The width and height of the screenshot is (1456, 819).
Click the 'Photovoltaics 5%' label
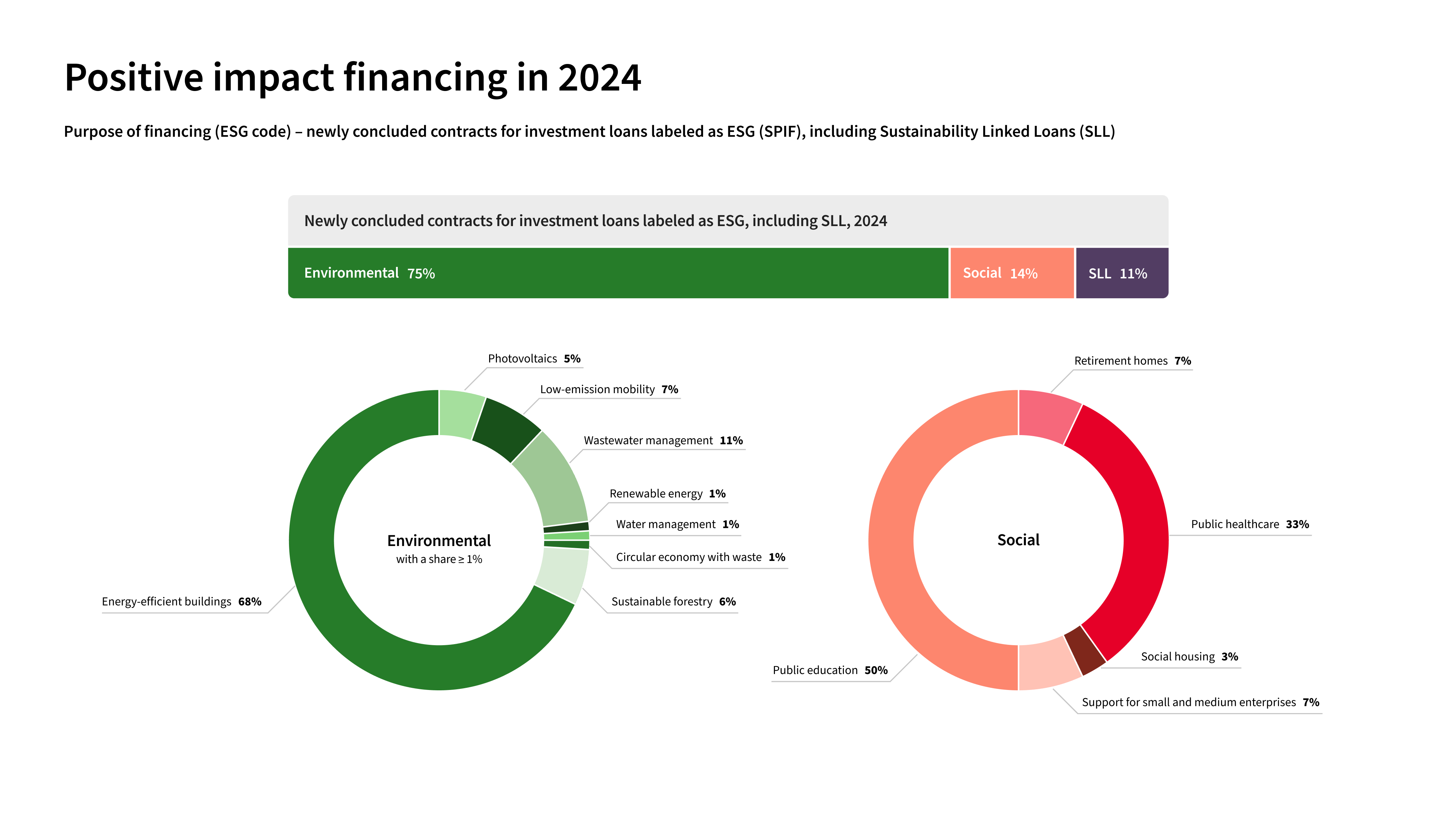(534, 359)
